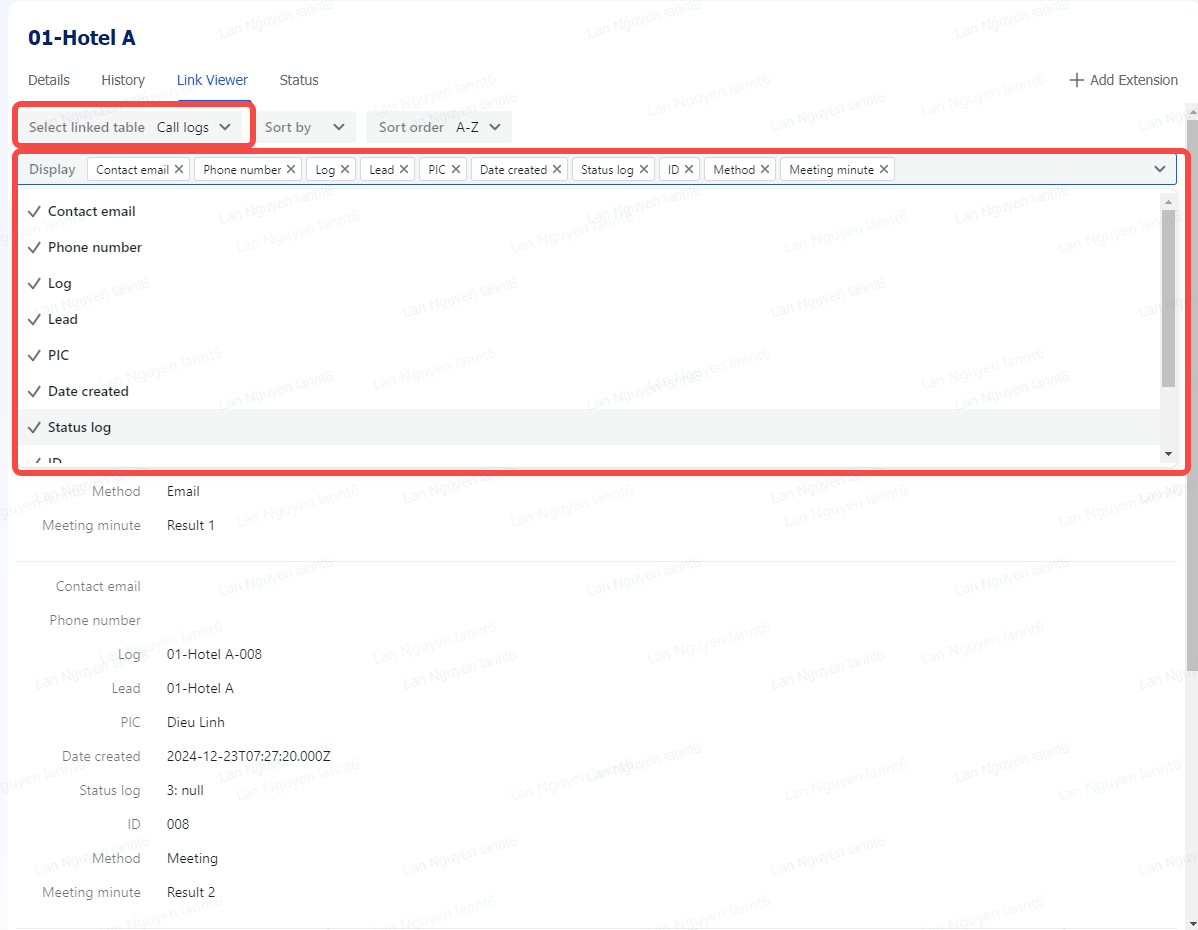Open the History tab
The image size is (1198, 930).
(123, 80)
